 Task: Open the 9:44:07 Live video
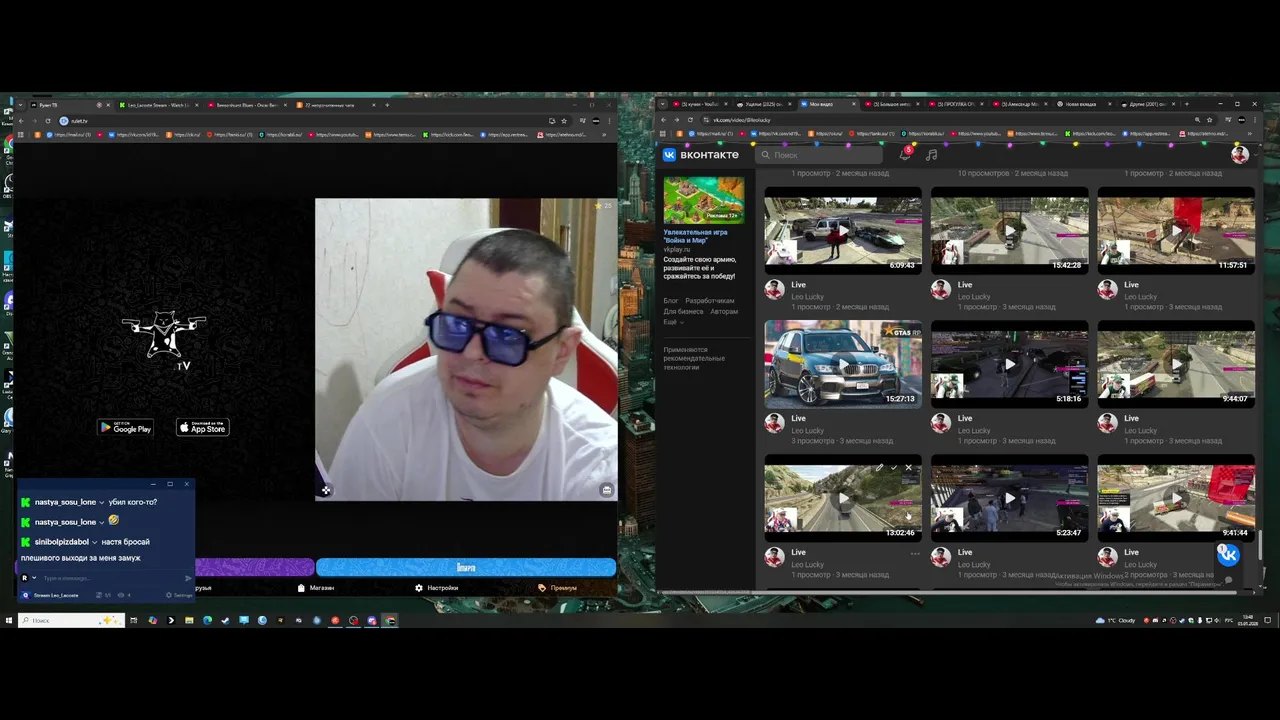pyautogui.click(x=1176, y=363)
